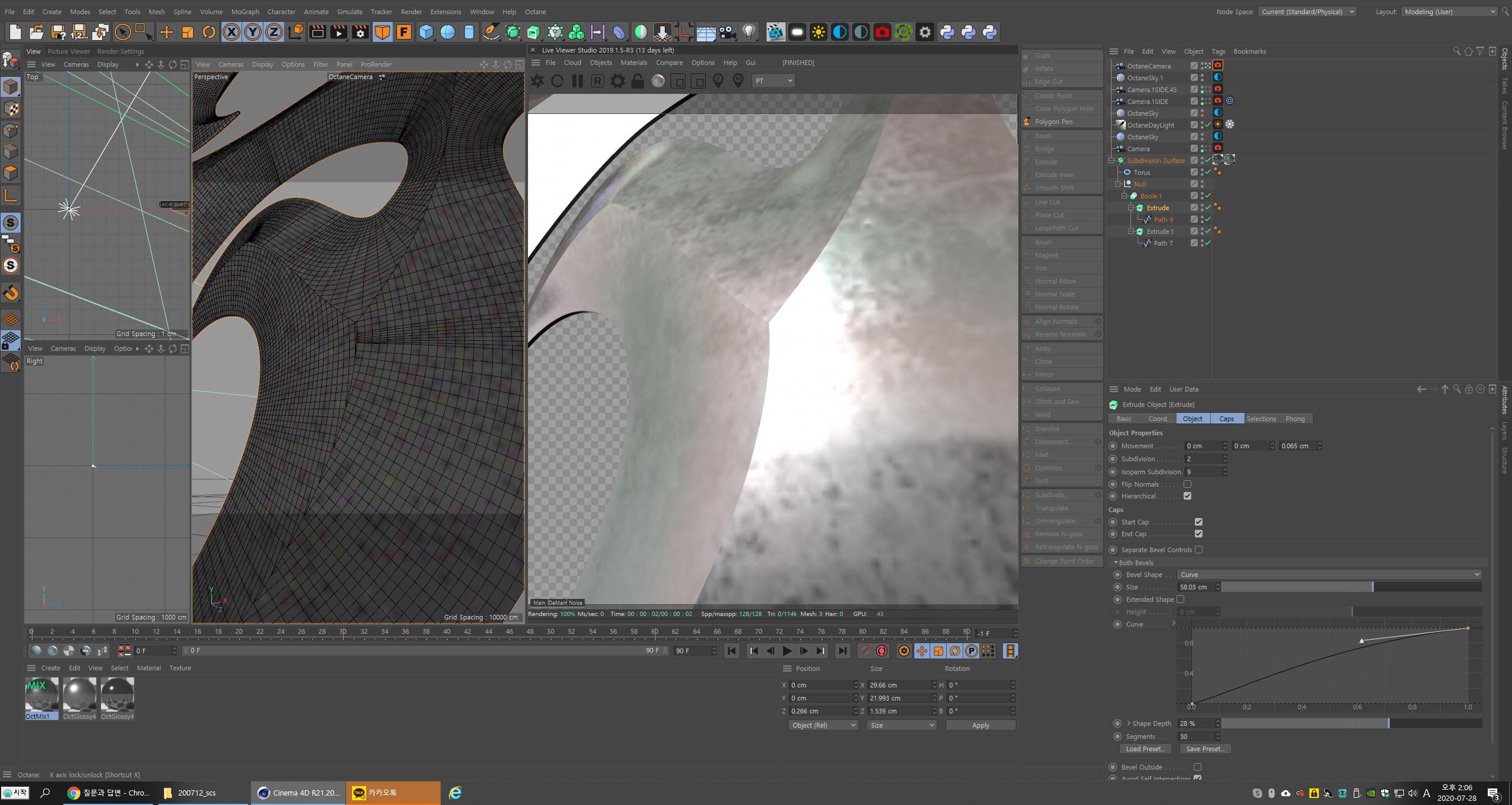
Task: Disable the Start Cap checkbox
Action: [1198, 522]
